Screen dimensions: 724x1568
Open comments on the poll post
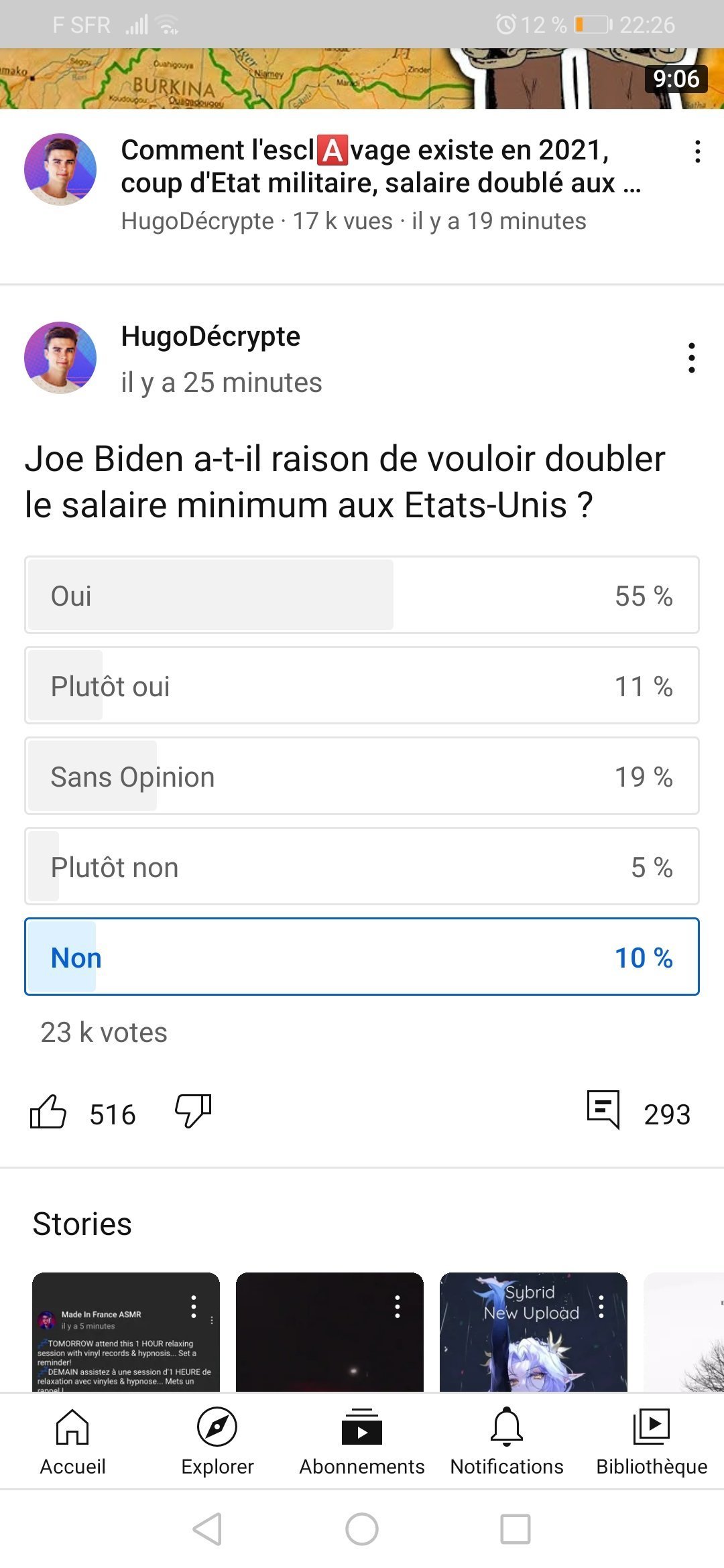tap(603, 1110)
